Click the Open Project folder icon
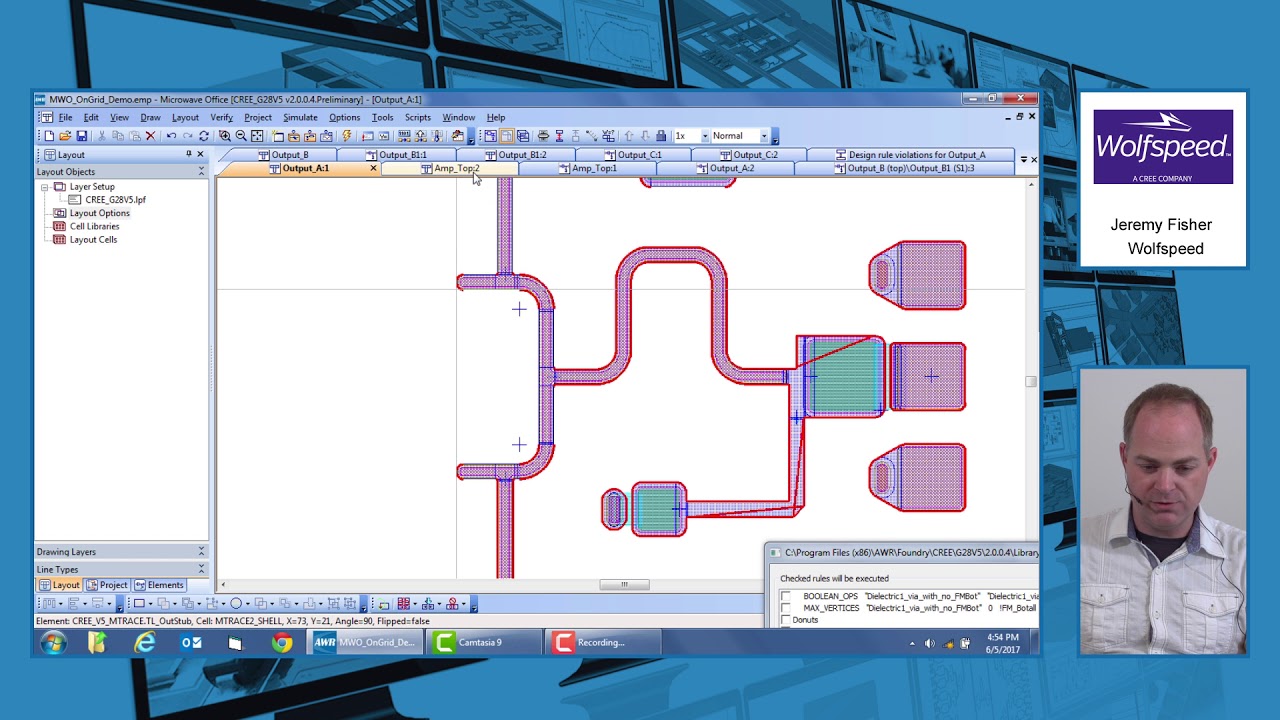This screenshot has height=720, width=1280. 65,136
